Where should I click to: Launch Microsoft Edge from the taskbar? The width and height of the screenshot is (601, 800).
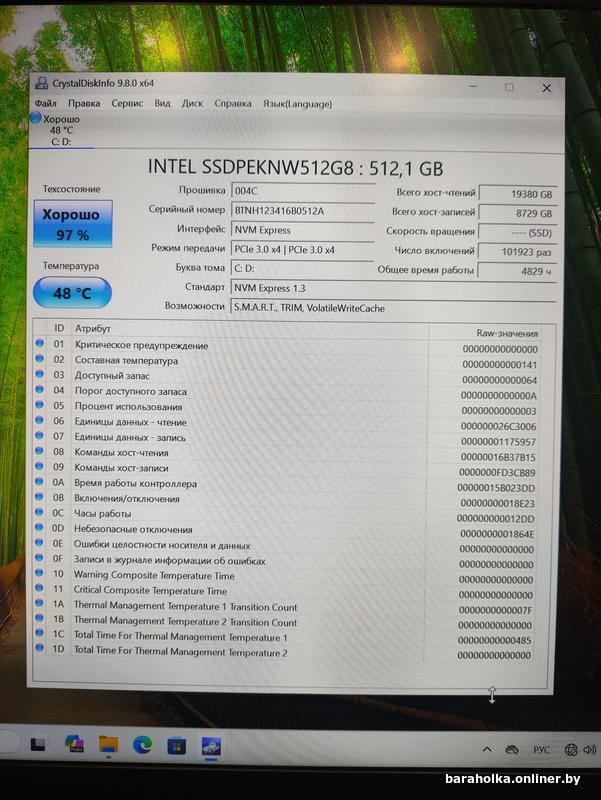pos(142,745)
